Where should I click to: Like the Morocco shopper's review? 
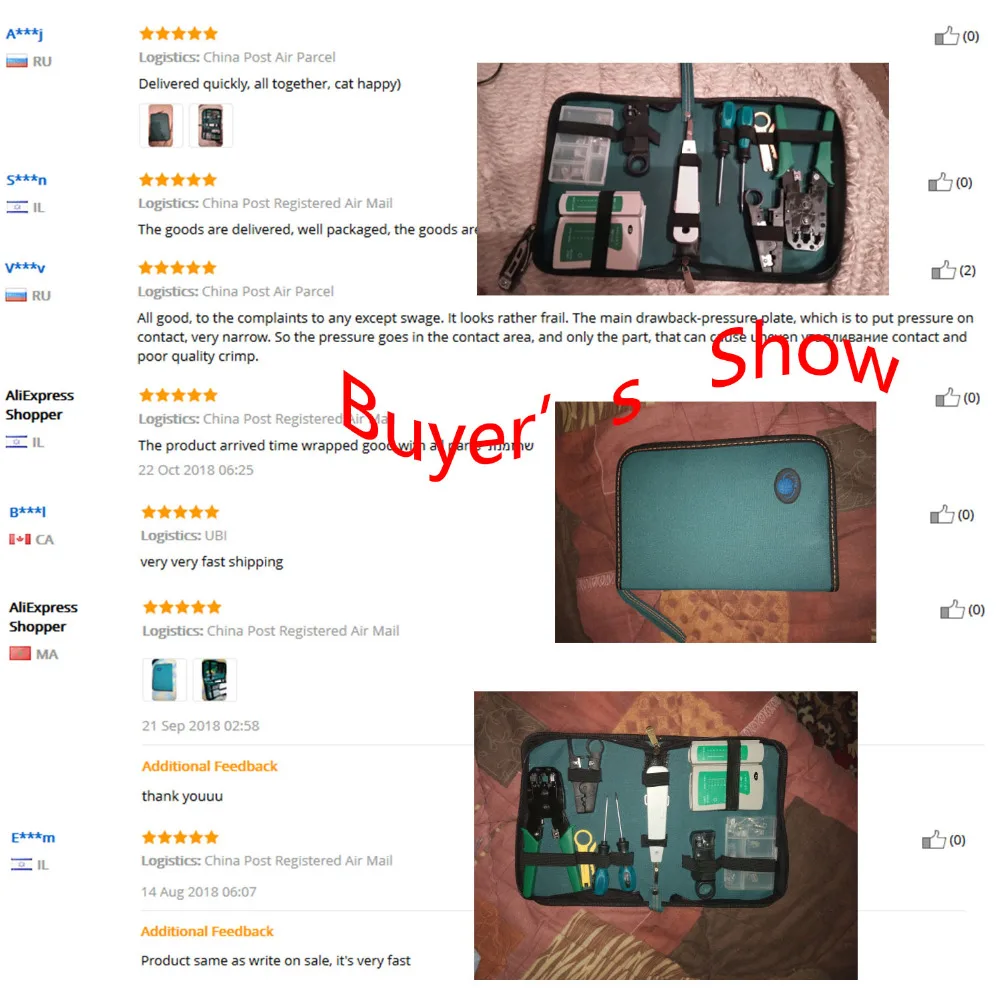[952, 610]
